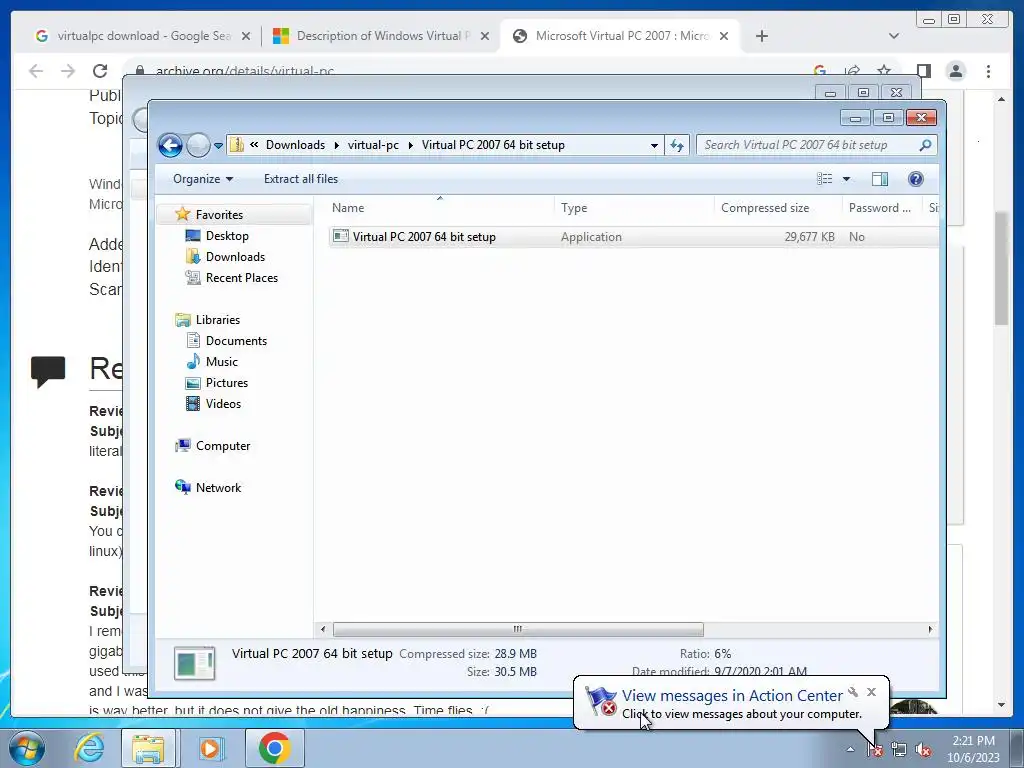
Task: Open Documents library
Action: [x=236, y=341]
